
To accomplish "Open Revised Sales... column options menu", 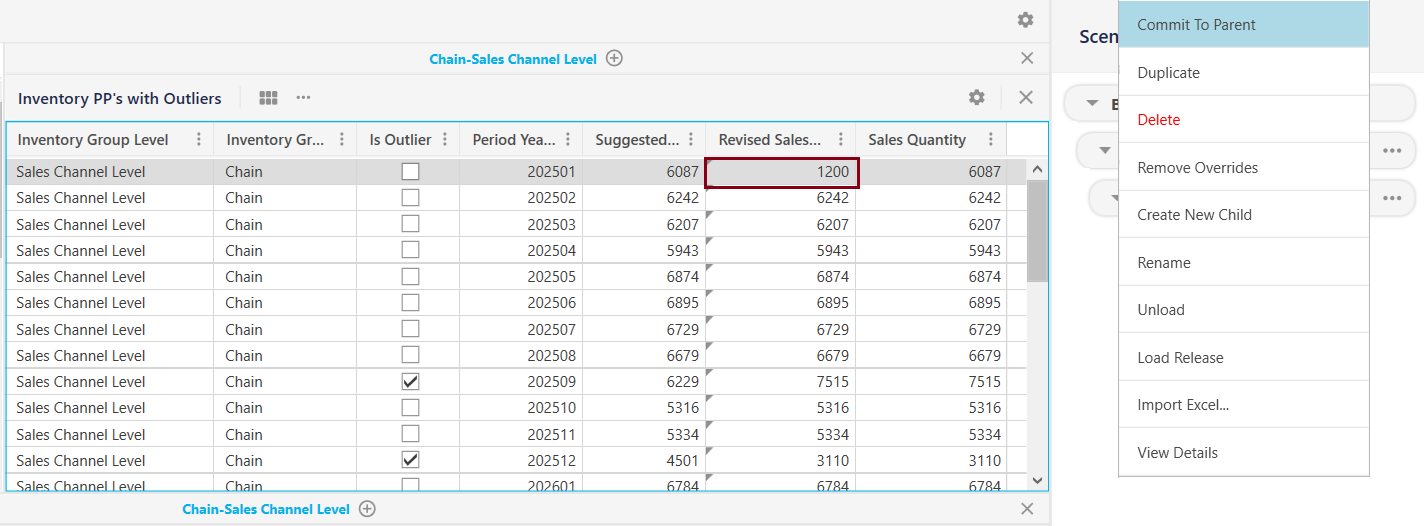I will pos(841,140).
